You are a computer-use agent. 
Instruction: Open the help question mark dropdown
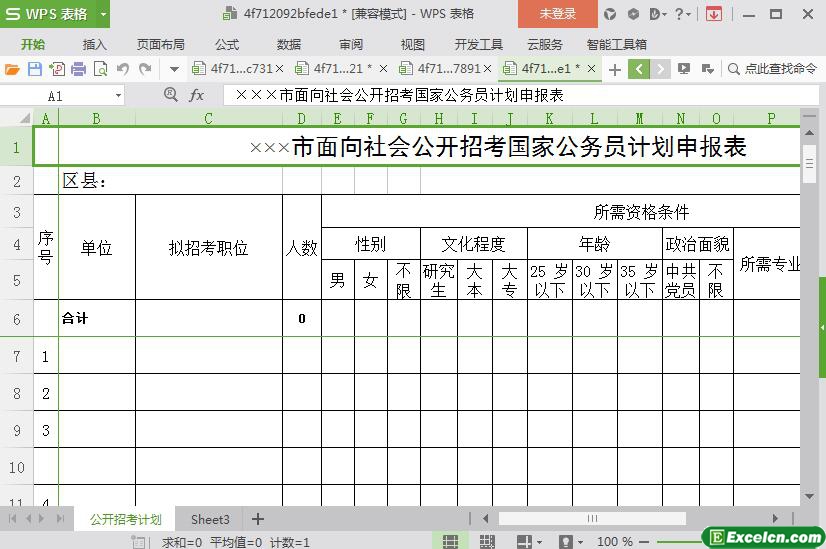(683, 14)
